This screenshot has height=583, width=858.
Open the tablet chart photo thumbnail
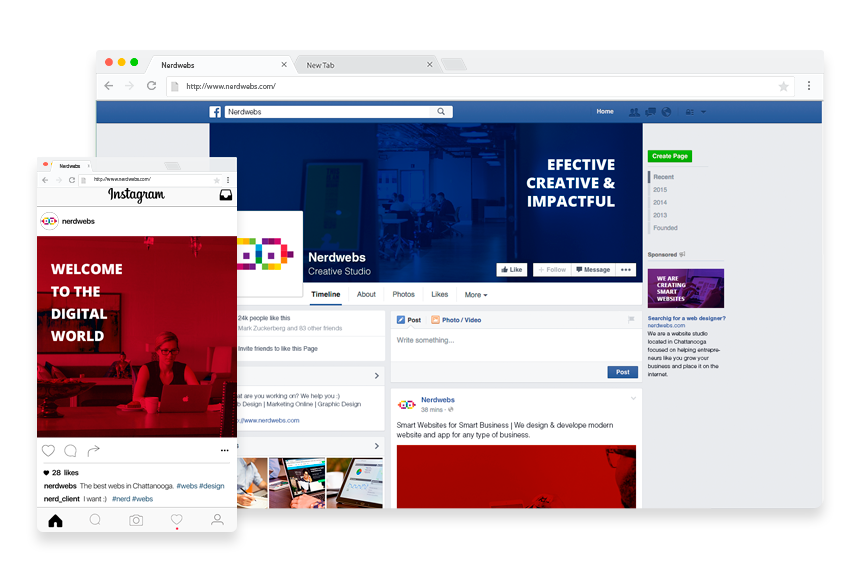tap(355, 483)
